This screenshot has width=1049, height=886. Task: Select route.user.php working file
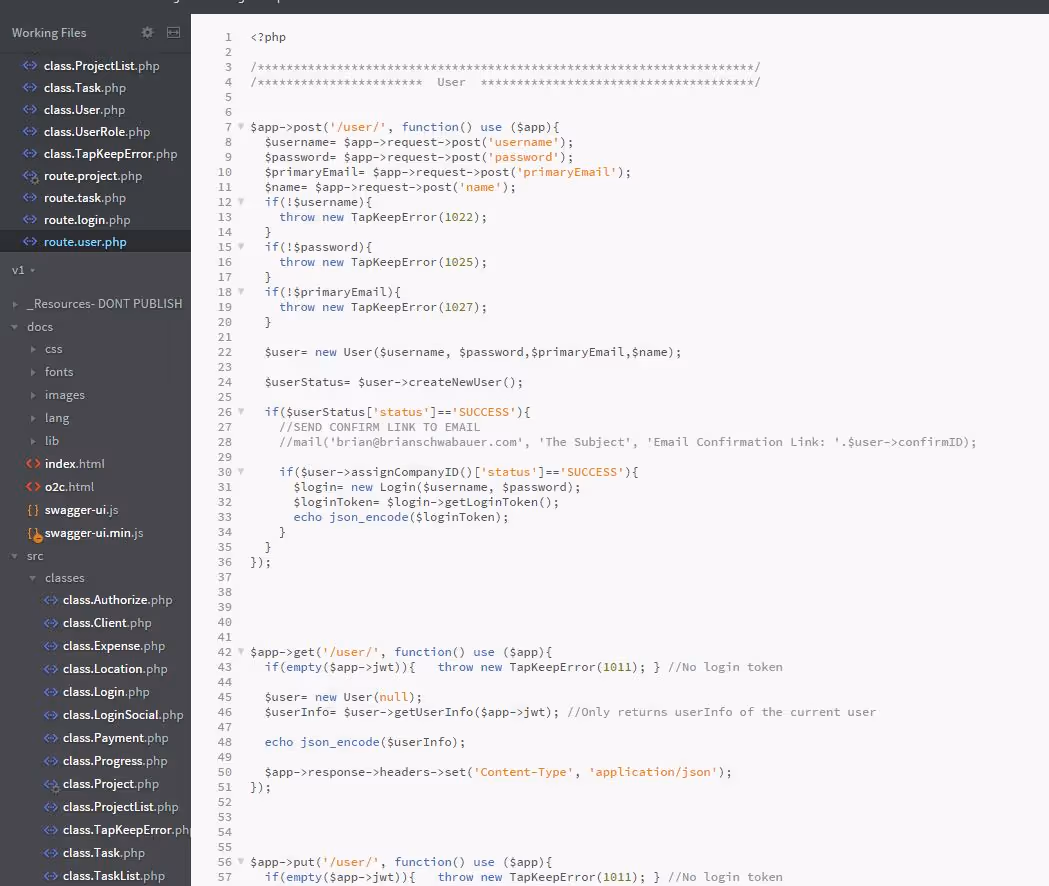(85, 242)
